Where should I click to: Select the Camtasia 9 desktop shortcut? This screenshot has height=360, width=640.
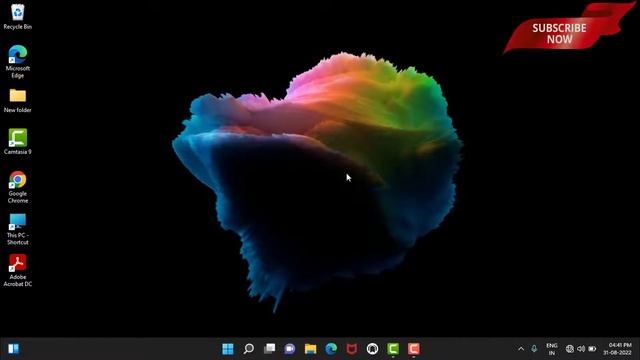tap(18, 142)
